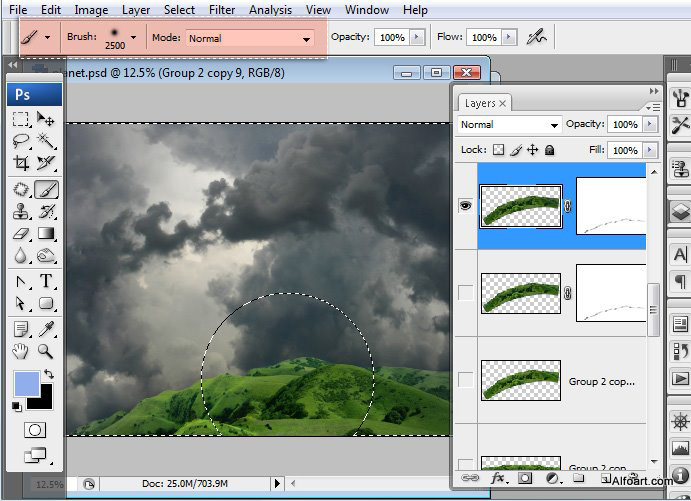Image resolution: width=691 pixels, height=501 pixels.
Task: Activate the Type tool
Action: (46, 281)
